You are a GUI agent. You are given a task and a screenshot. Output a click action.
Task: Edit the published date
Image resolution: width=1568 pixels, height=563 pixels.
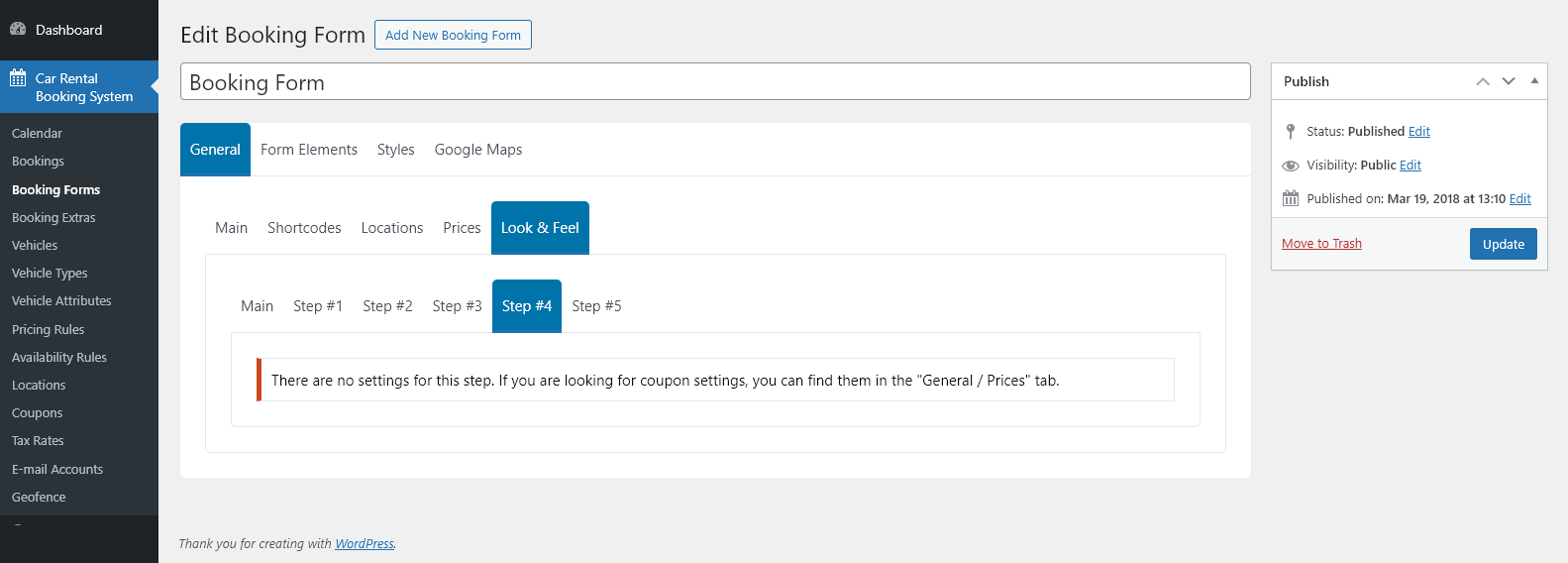point(1519,198)
